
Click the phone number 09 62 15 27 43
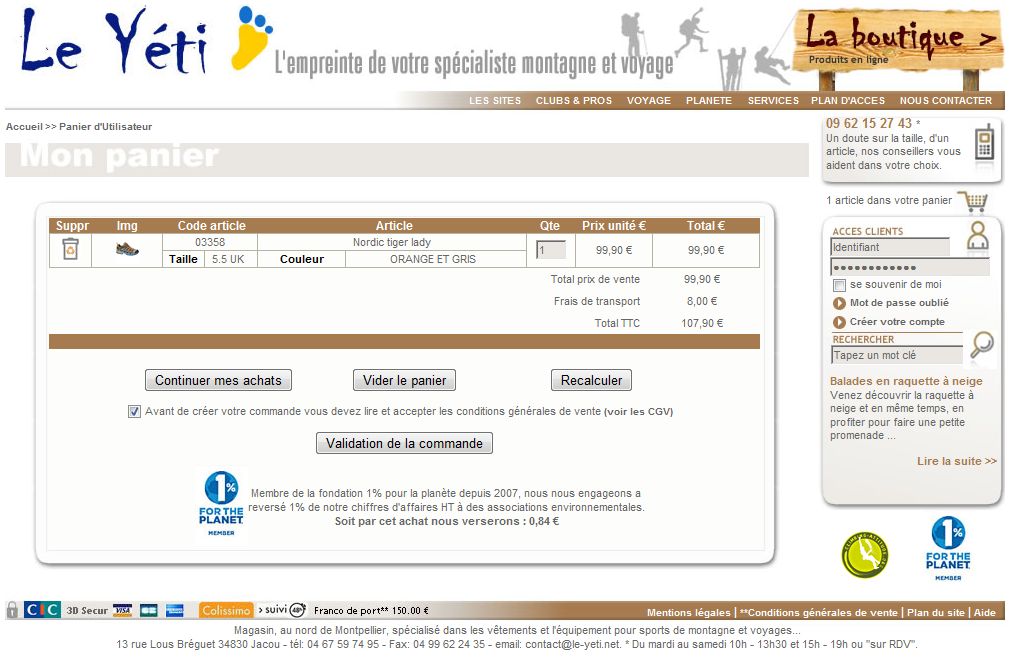point(869,123)
